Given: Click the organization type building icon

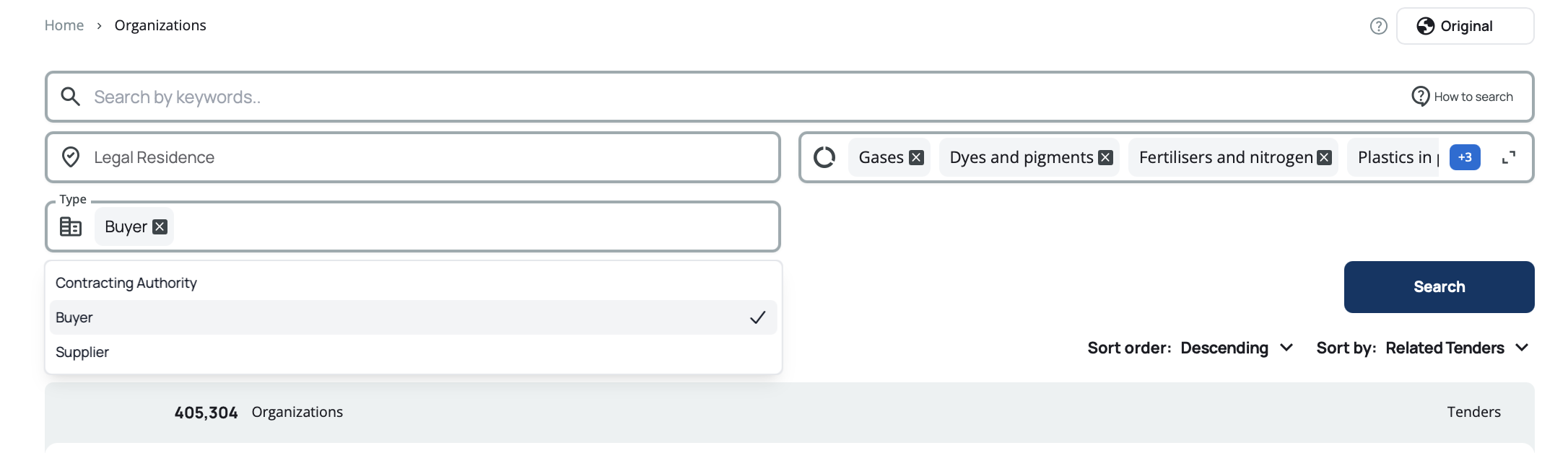Looking at the screenshot, I should click(x=71, y=226).
